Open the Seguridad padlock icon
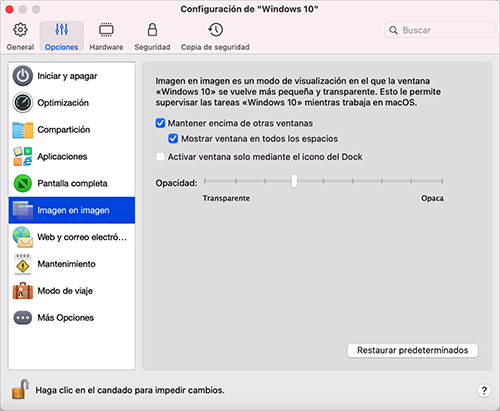 (152, 30)
